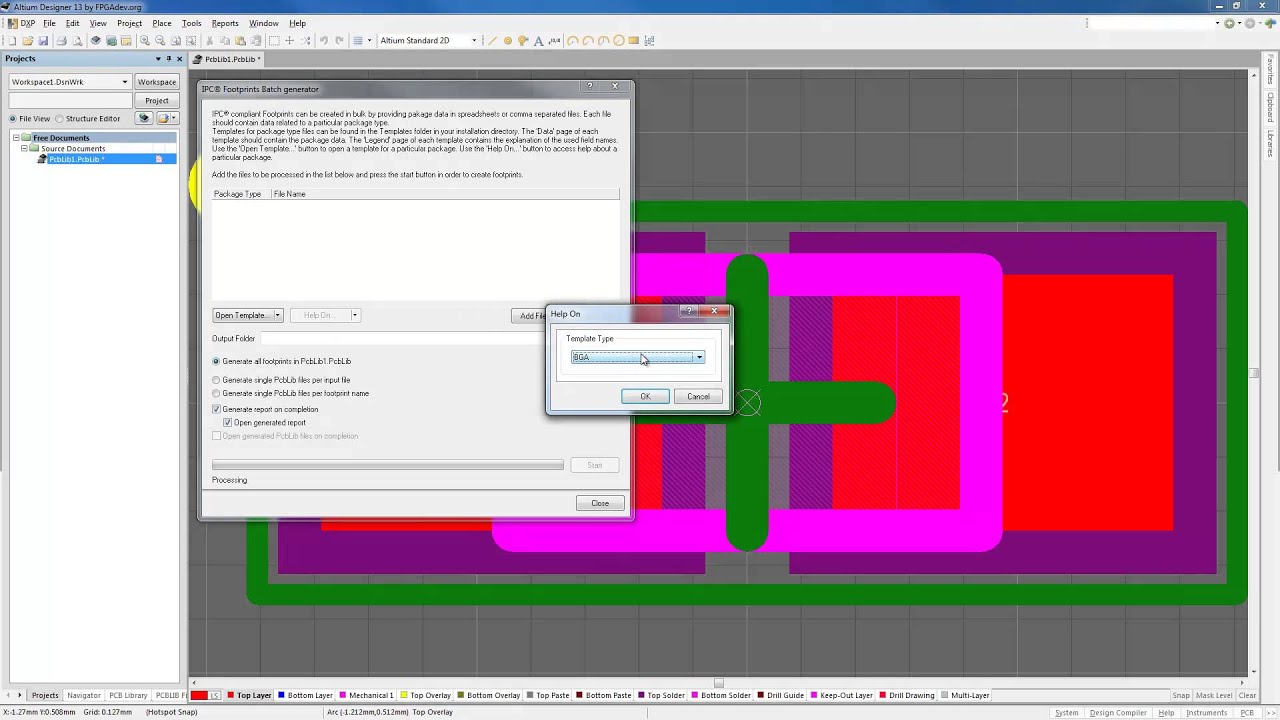Select the Place Line tool icon
The width and height of the screenshot is (1280, 720).
click(x=492, y=41)
